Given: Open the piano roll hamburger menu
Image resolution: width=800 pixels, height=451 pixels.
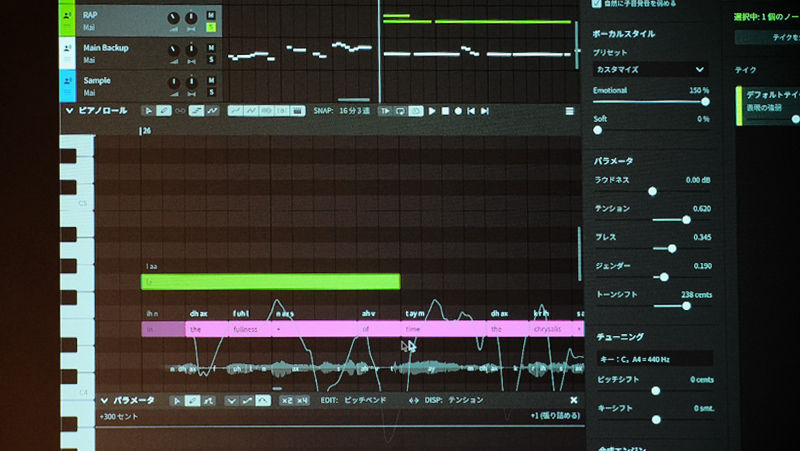Looking at the screenshot, I should click(570, 111).
